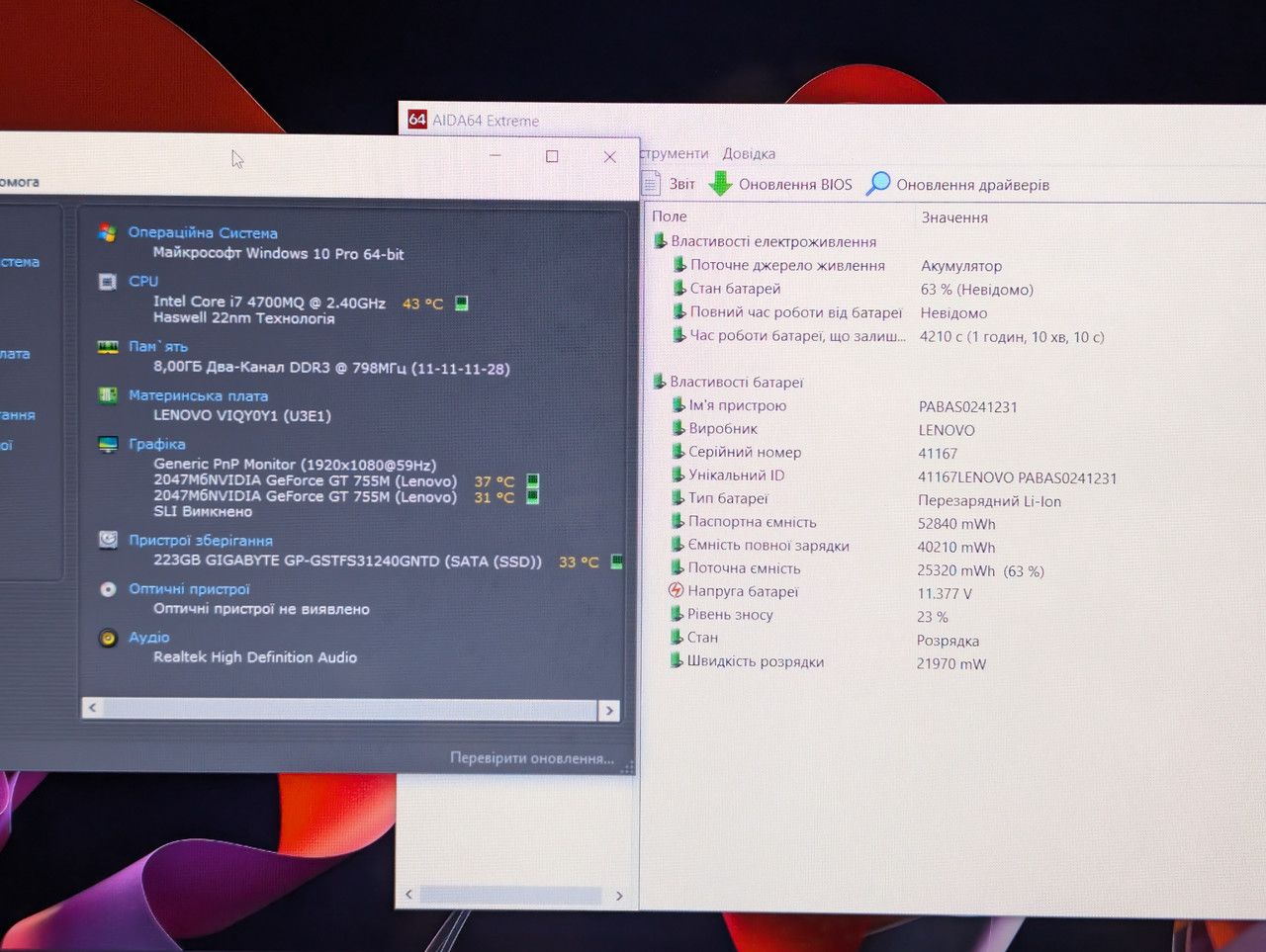This screenshot has height=952, width=1266.
Task: Click the CPU chip icon in Speccy
Action: tap(108, 282)
